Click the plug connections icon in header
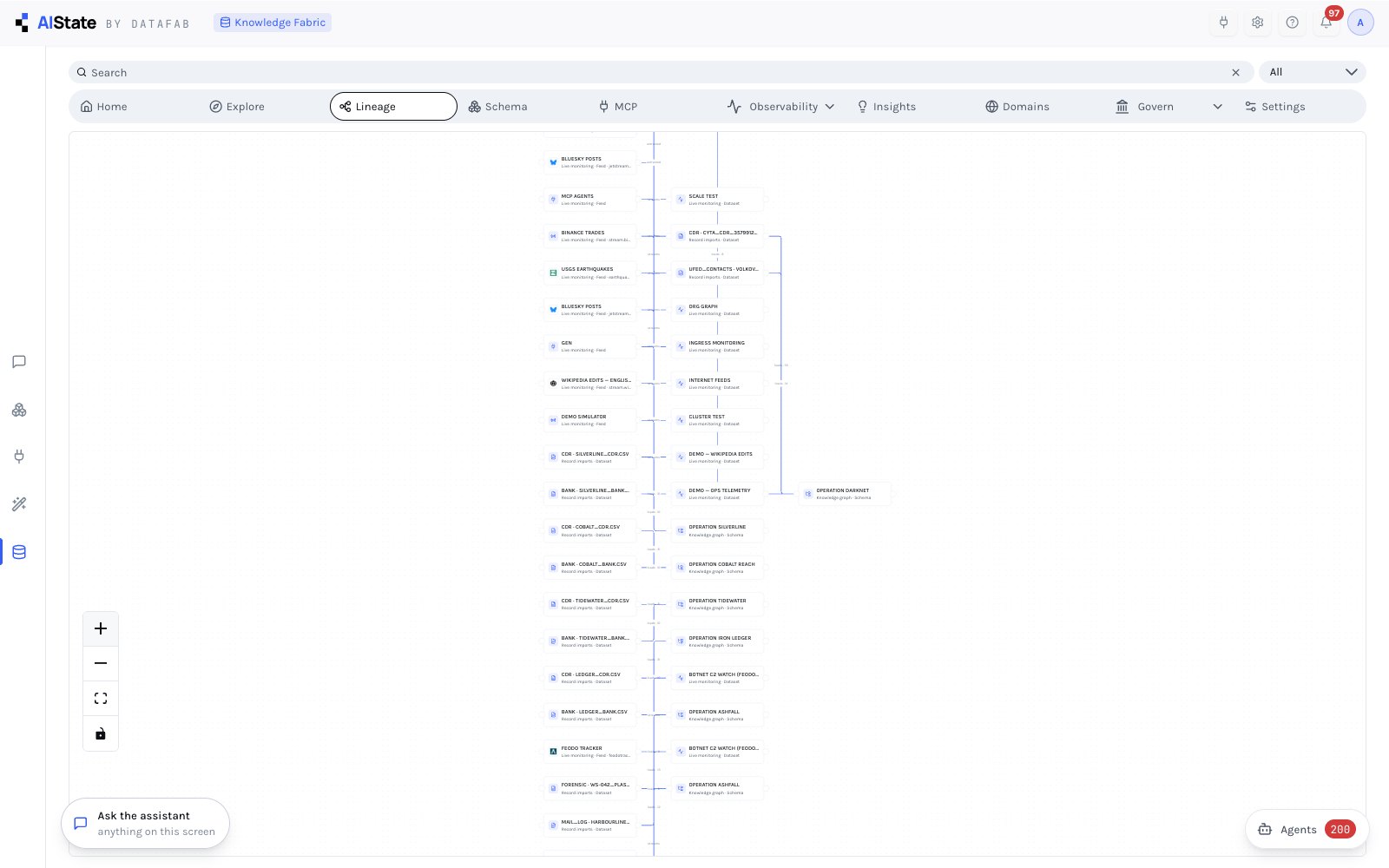This screenshot has width=1389, height=868. (x=1224, y=23)
